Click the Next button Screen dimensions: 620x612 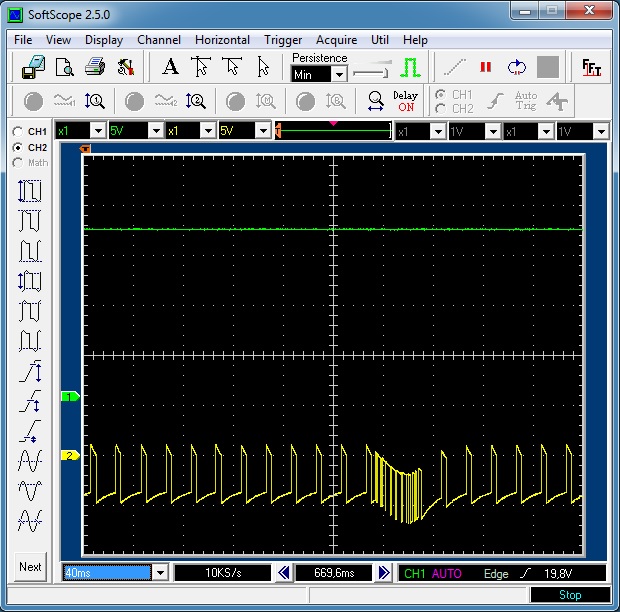point(30,567)
